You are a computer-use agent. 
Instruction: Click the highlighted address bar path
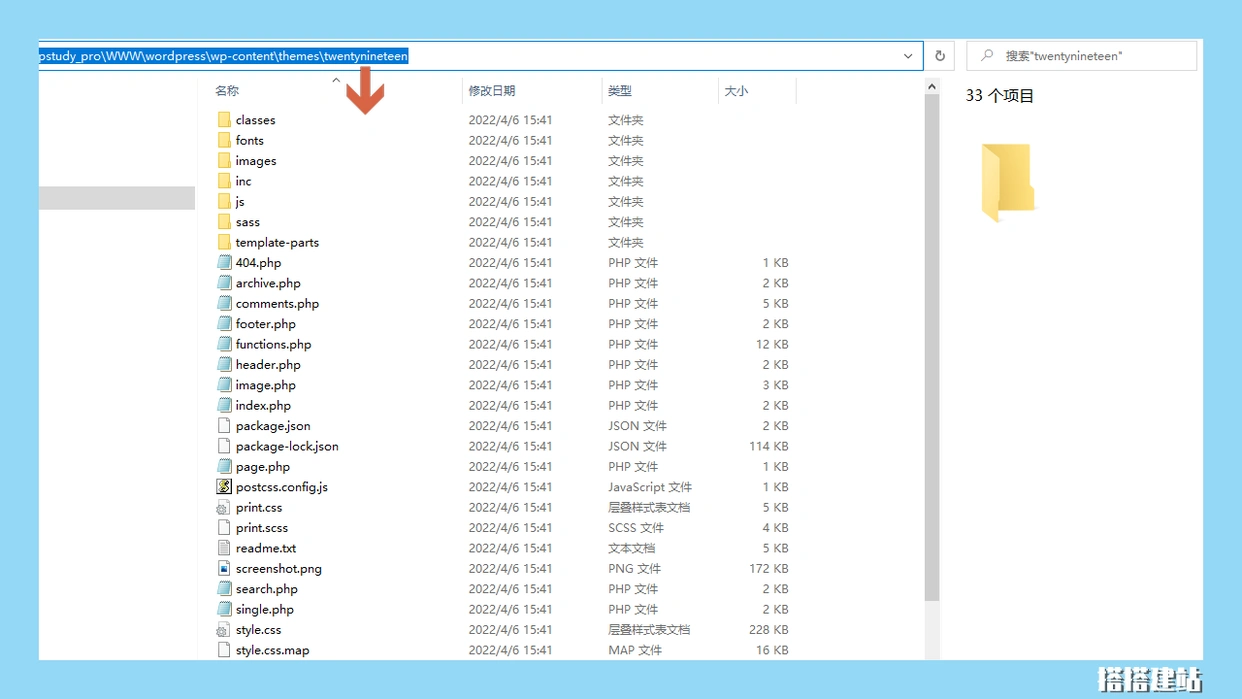coord(224,56)
